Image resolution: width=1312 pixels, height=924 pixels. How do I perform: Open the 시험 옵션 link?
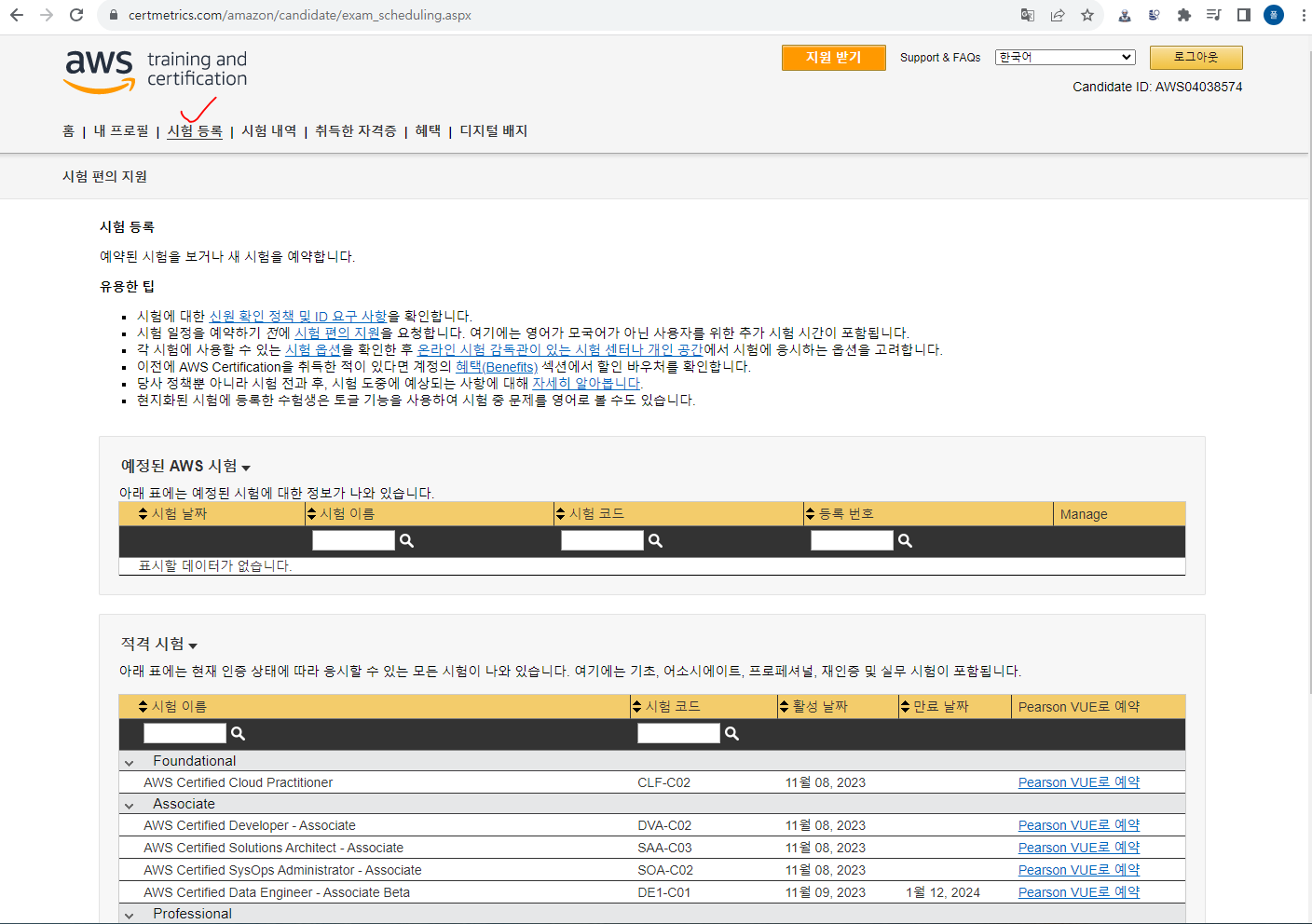(312, 350)
